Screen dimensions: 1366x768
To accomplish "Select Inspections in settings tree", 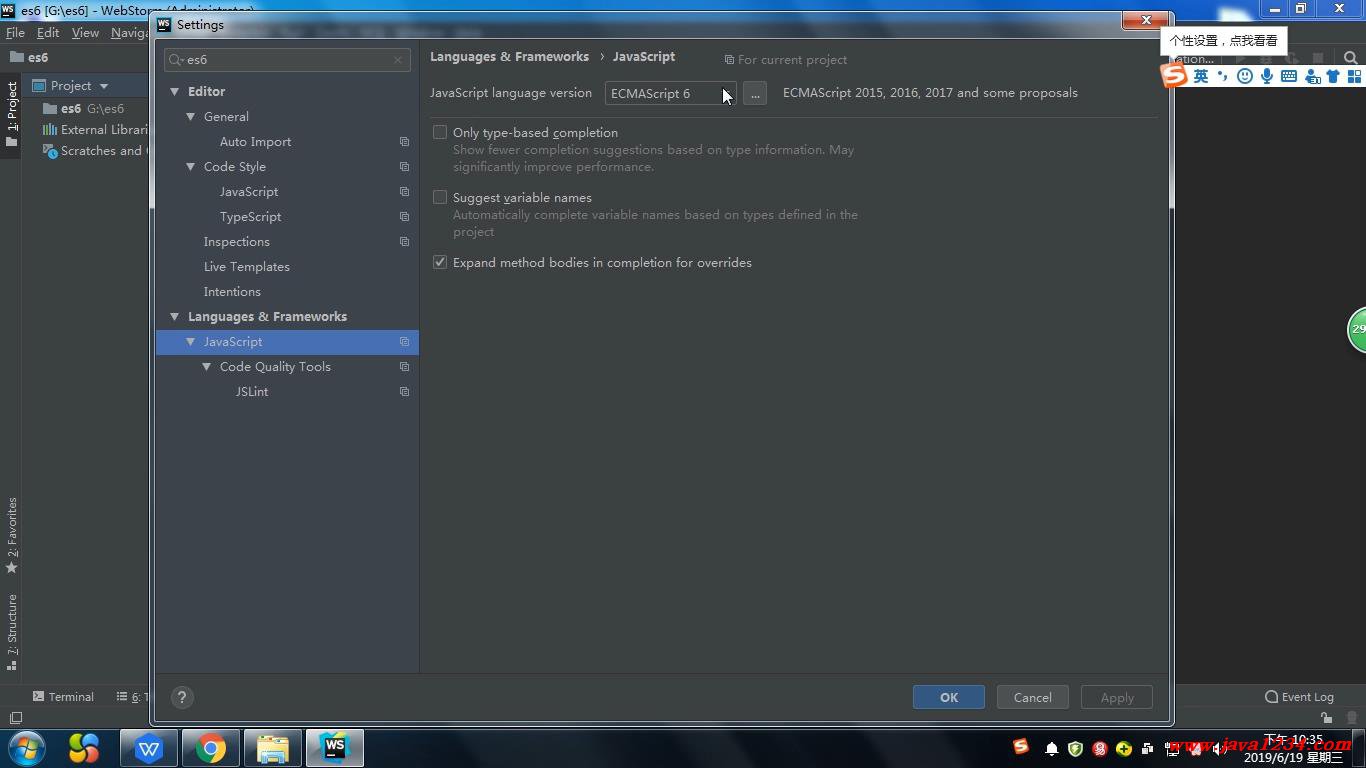I will tap(236, 242).
